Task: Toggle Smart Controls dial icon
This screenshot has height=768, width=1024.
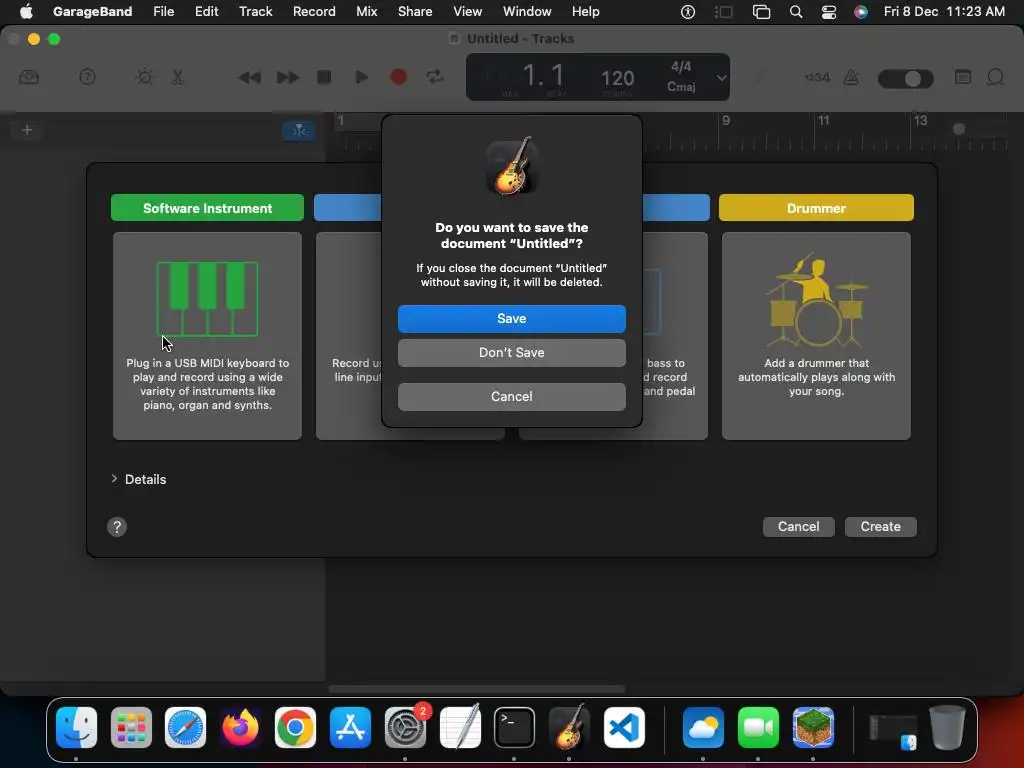Action: 144,77
